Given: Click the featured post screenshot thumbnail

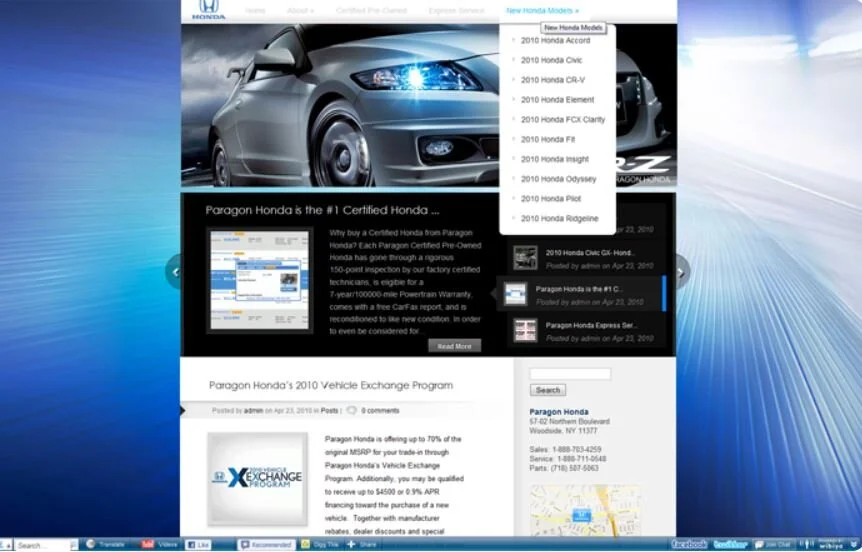Looking at the screenshot, I should point(259,280).
